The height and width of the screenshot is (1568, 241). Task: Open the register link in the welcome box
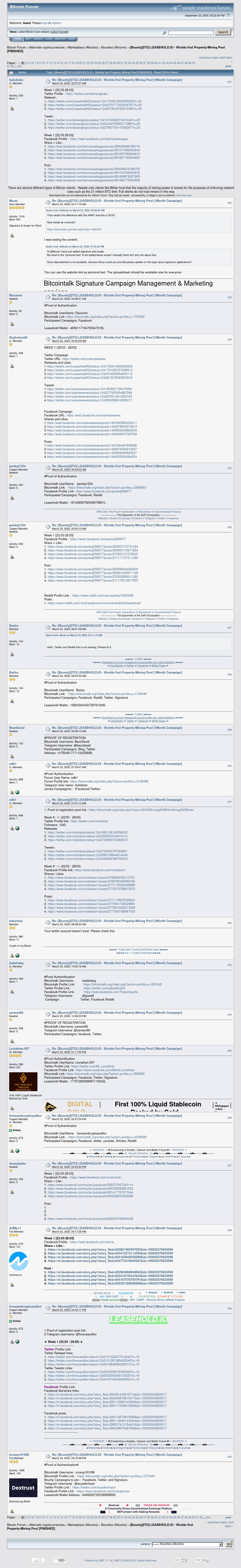(x=56, y=23)
